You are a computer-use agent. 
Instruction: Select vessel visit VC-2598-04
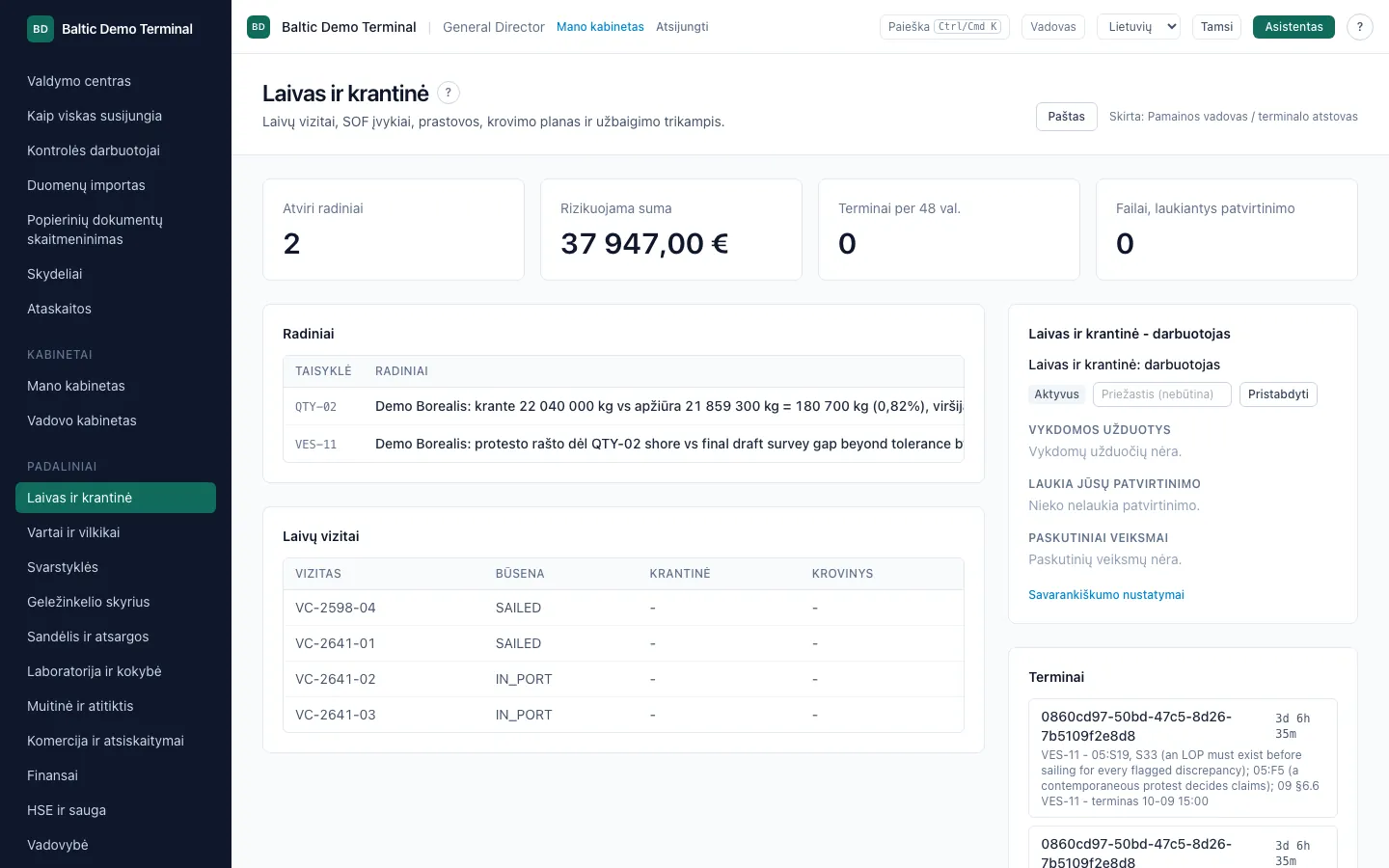coord(623,608)
